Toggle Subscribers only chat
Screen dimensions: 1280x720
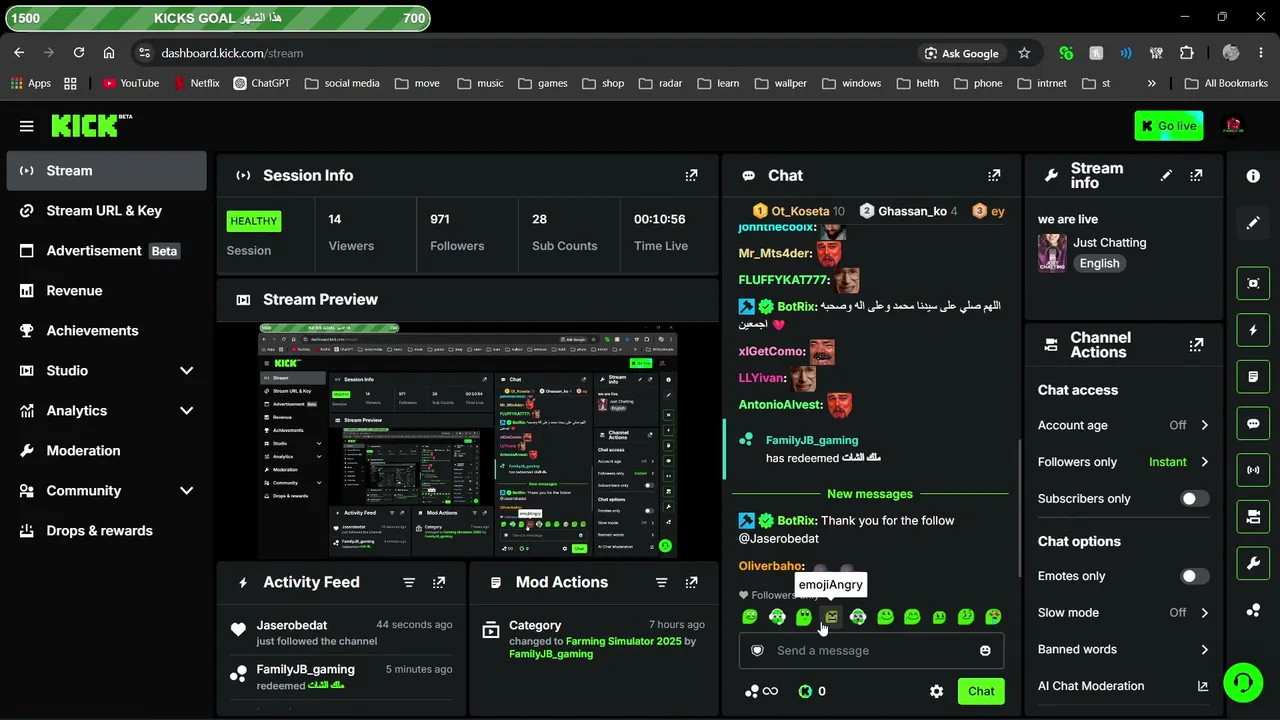[x=1194, y=499]
